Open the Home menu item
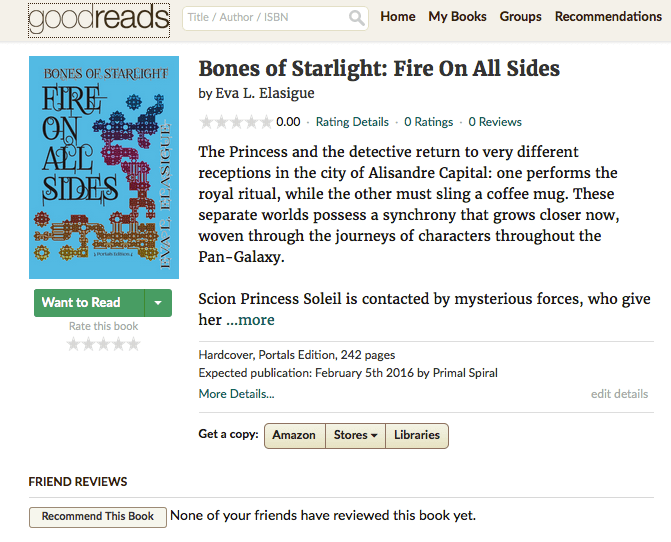This screenshot has width=671, height=542. click(x=398, y=17)
